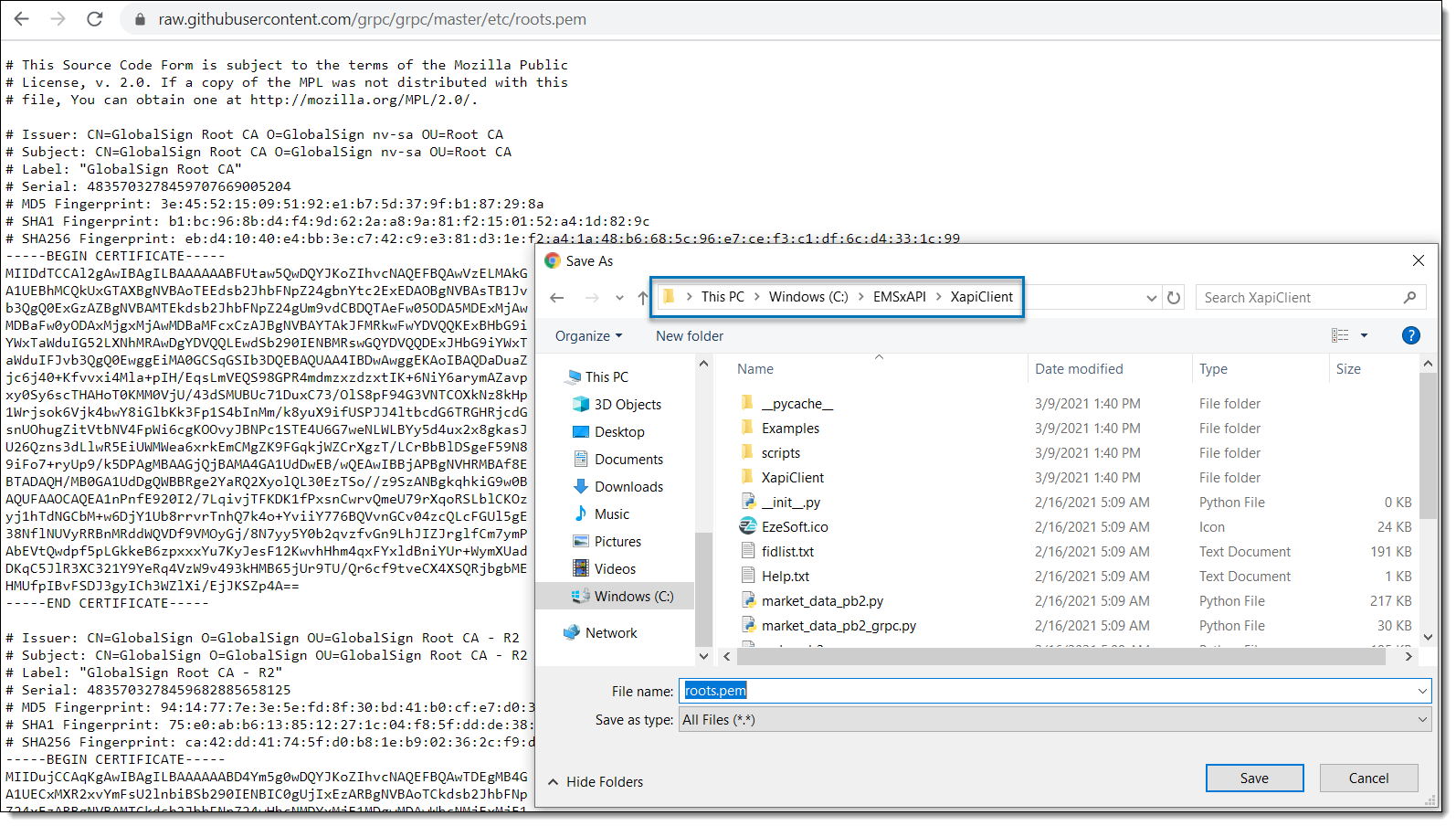Screen dimensions: 1456x826
Task: Click scroll-up arrow of navigation pane
Action: point(703,364)
